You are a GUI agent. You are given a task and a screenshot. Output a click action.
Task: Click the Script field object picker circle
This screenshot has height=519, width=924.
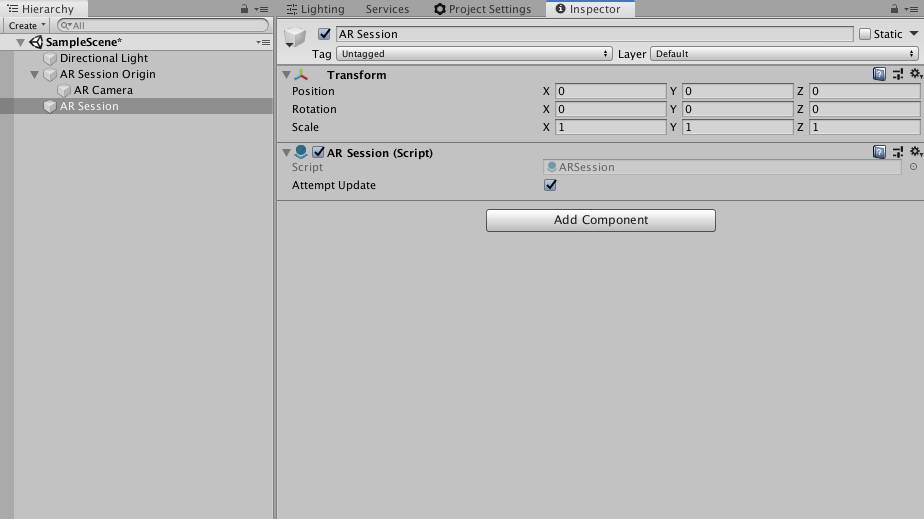click(x=913, y=167)
